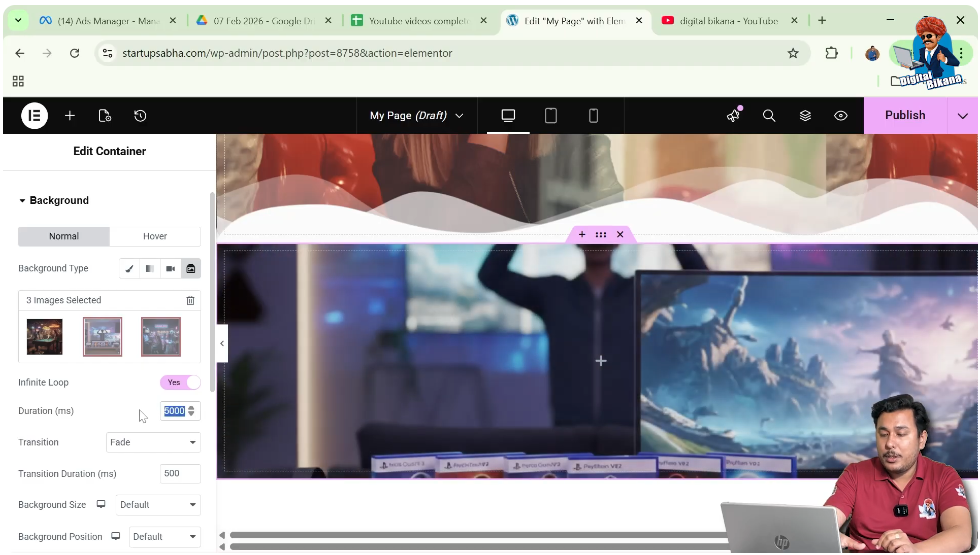The image size is (980, 555).
Task: Switch to mobile responsive view
Action: (x=593, y=115)
